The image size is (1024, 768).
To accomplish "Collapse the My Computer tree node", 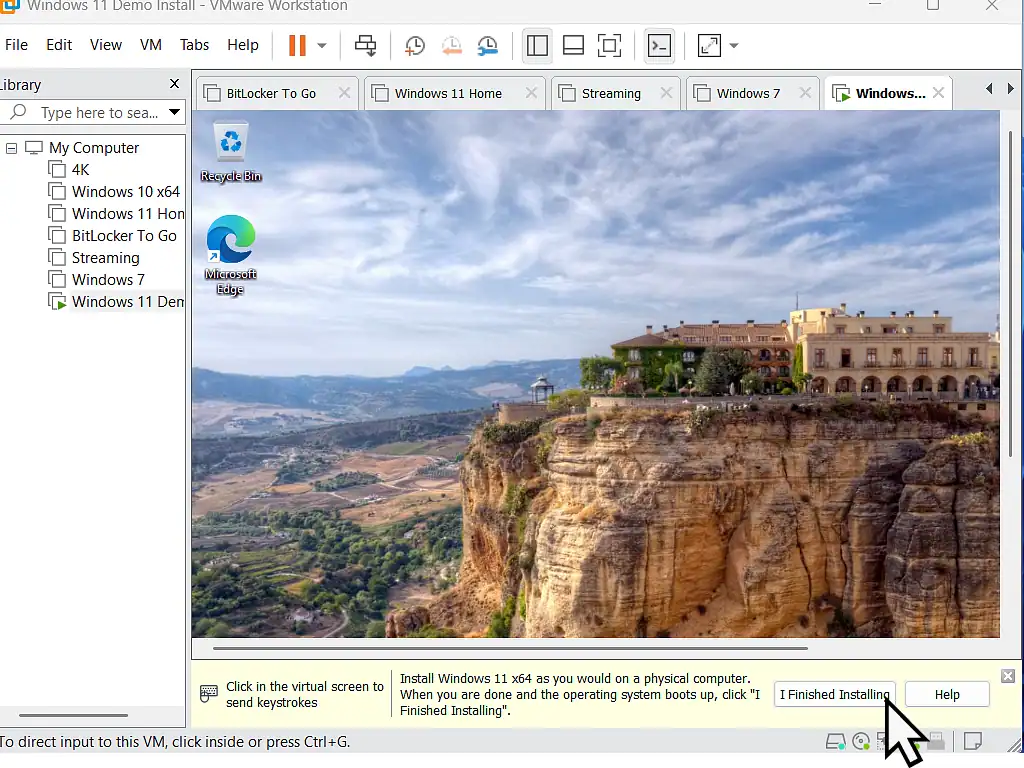I will [x=12, y=148].
